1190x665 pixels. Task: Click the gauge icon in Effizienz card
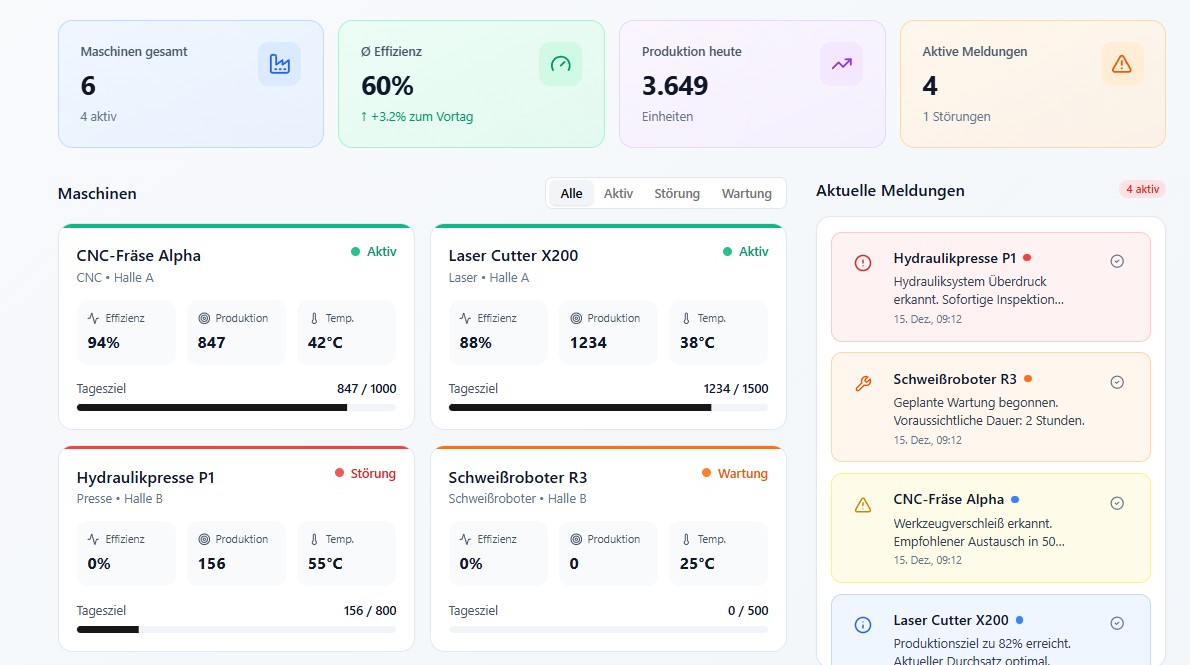(x=560, y=64)
